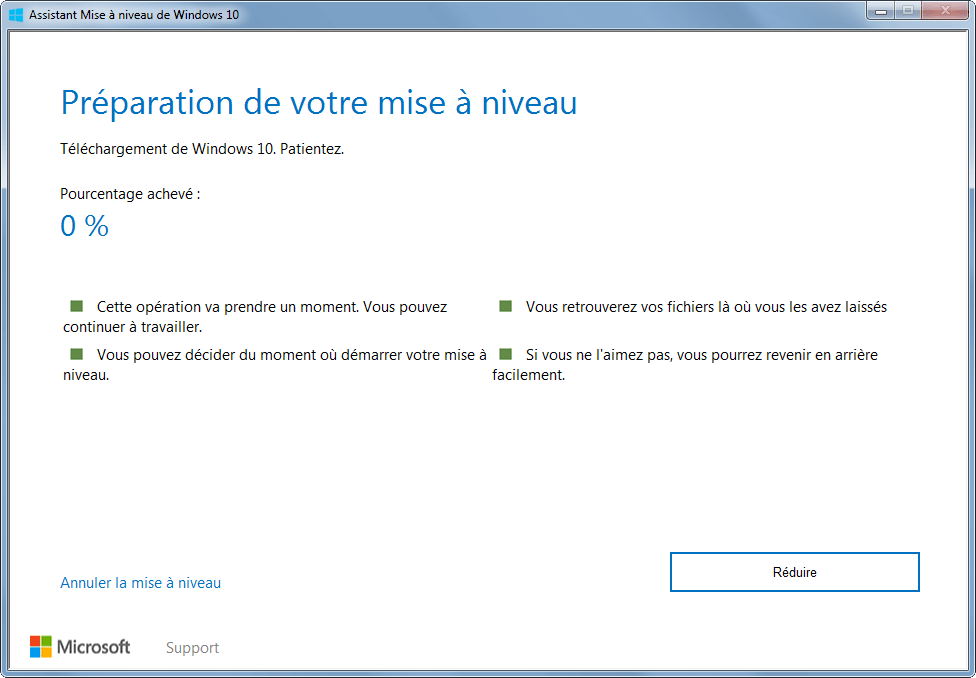Open the Support link
This screenshot has height=678, width=976.
coord(192,647)
